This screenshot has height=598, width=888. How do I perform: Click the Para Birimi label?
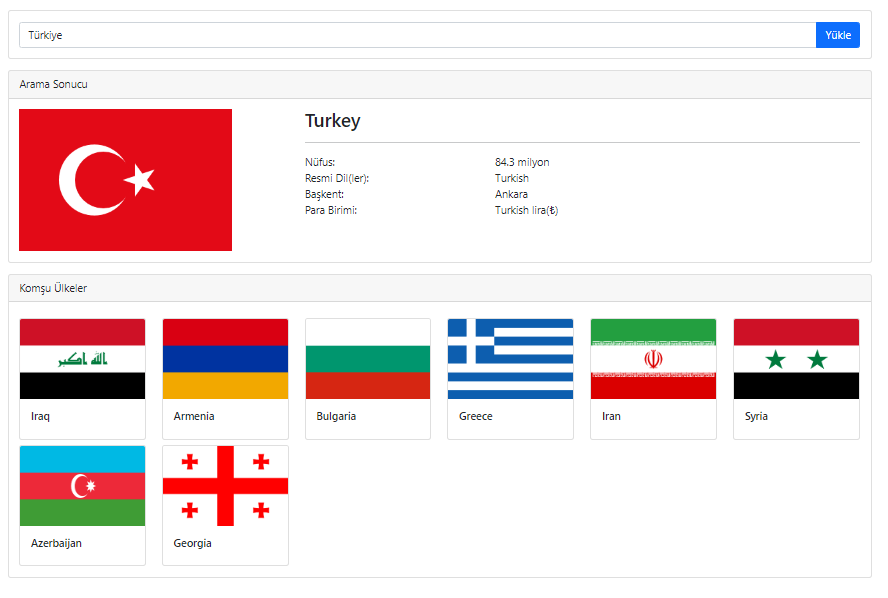click(331, 210)
